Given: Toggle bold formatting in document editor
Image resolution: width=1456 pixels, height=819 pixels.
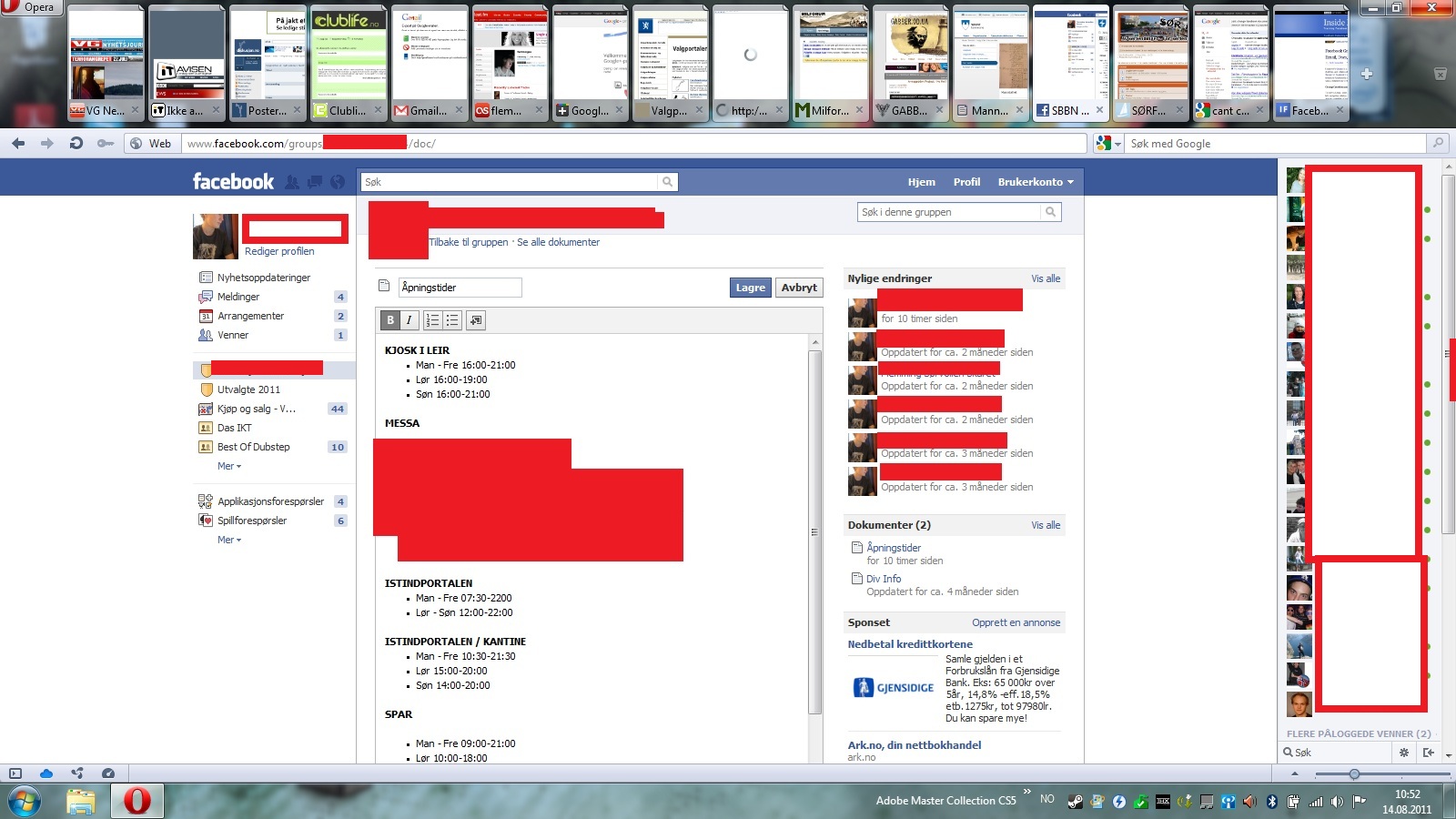Looking at the screenshot, I should click(x=390, y=320).
